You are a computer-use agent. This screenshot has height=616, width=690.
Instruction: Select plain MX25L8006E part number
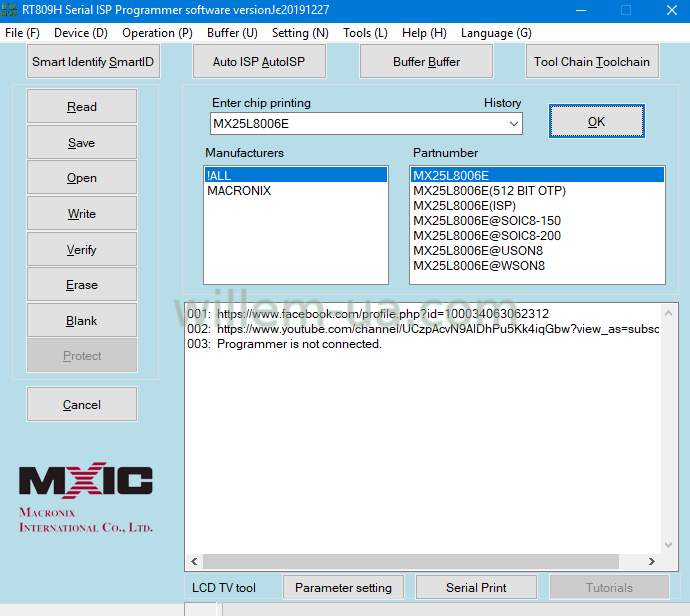tap(537, 175)
